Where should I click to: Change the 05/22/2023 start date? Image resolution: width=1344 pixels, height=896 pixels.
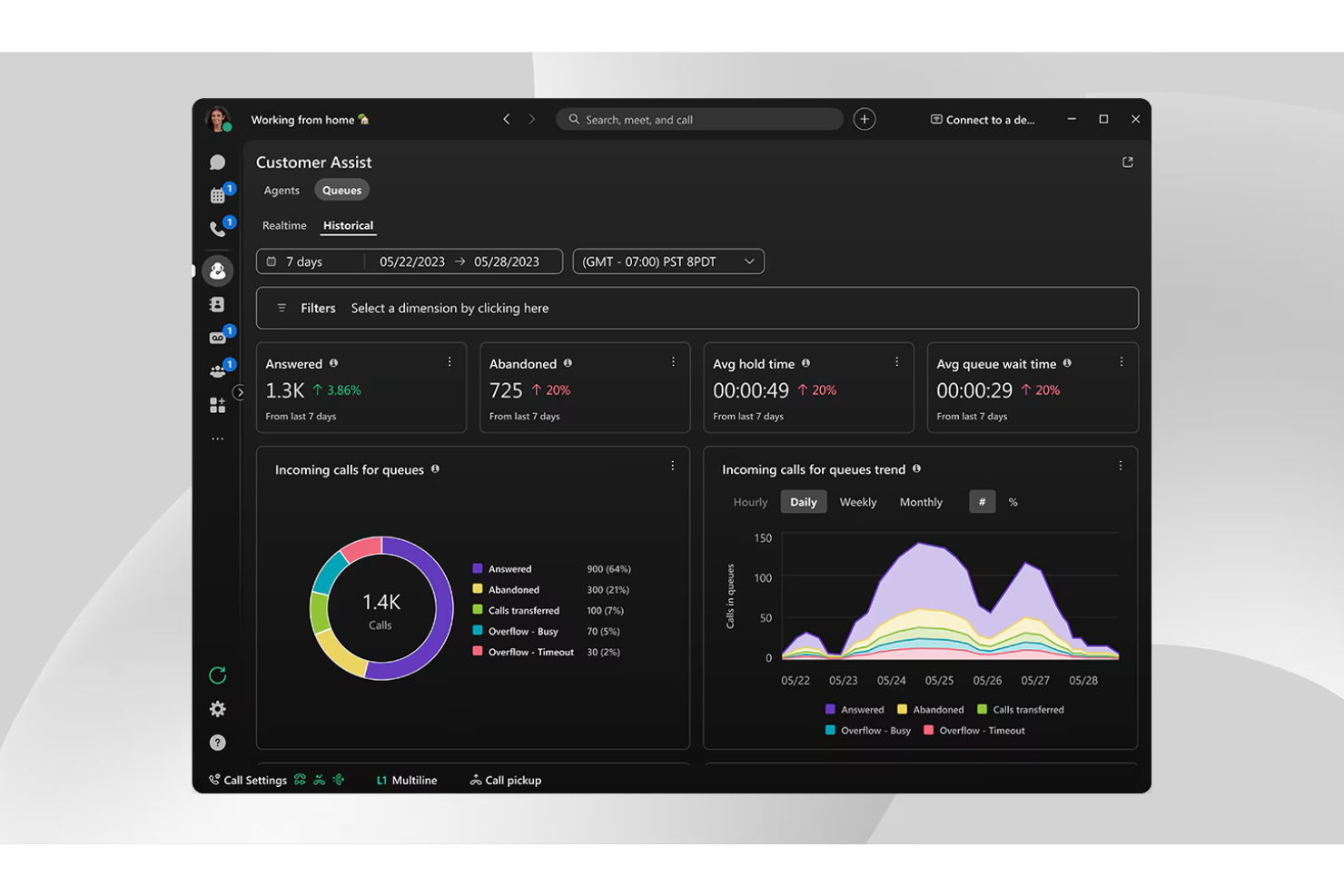click(411, 261)
